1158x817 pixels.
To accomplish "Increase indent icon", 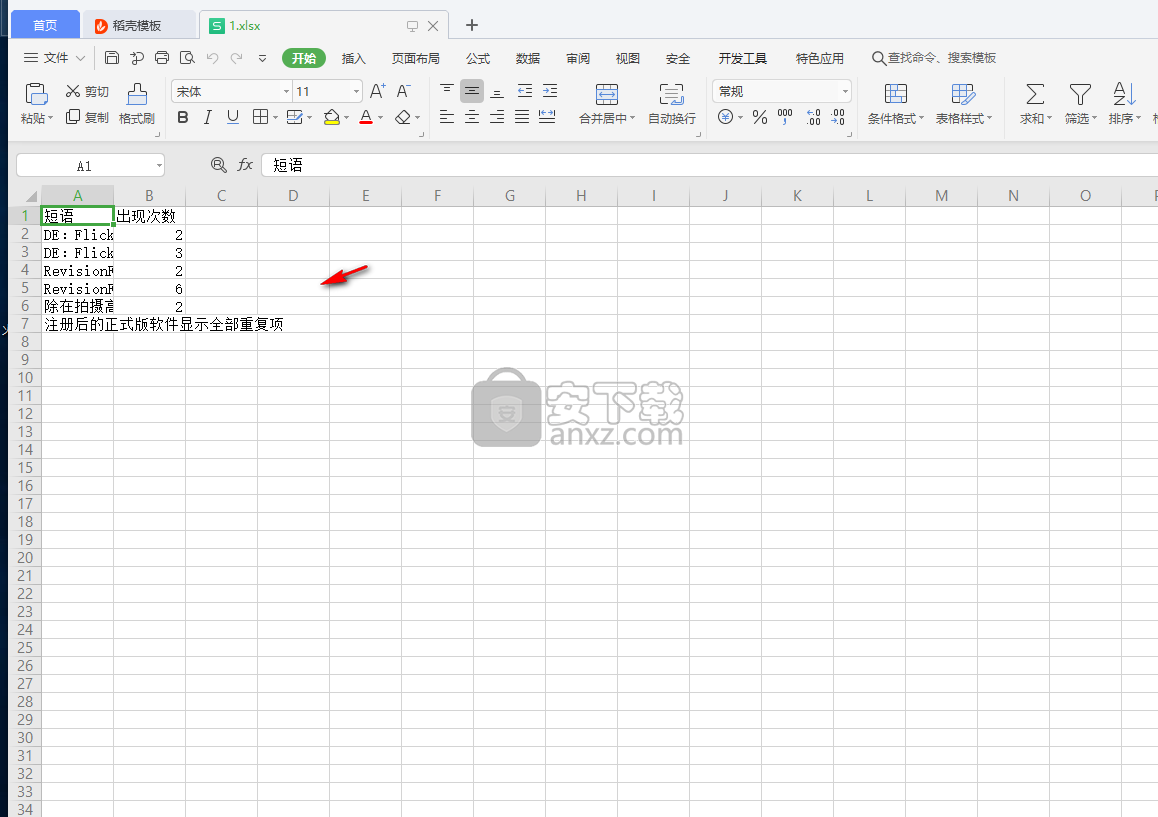I will tap(550, 91).
